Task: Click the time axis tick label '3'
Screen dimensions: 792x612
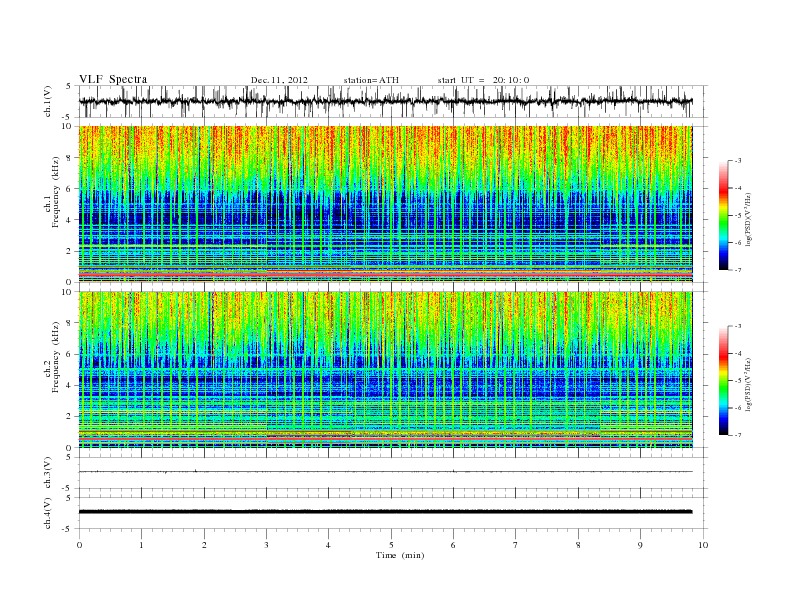Action: [266, 545]
